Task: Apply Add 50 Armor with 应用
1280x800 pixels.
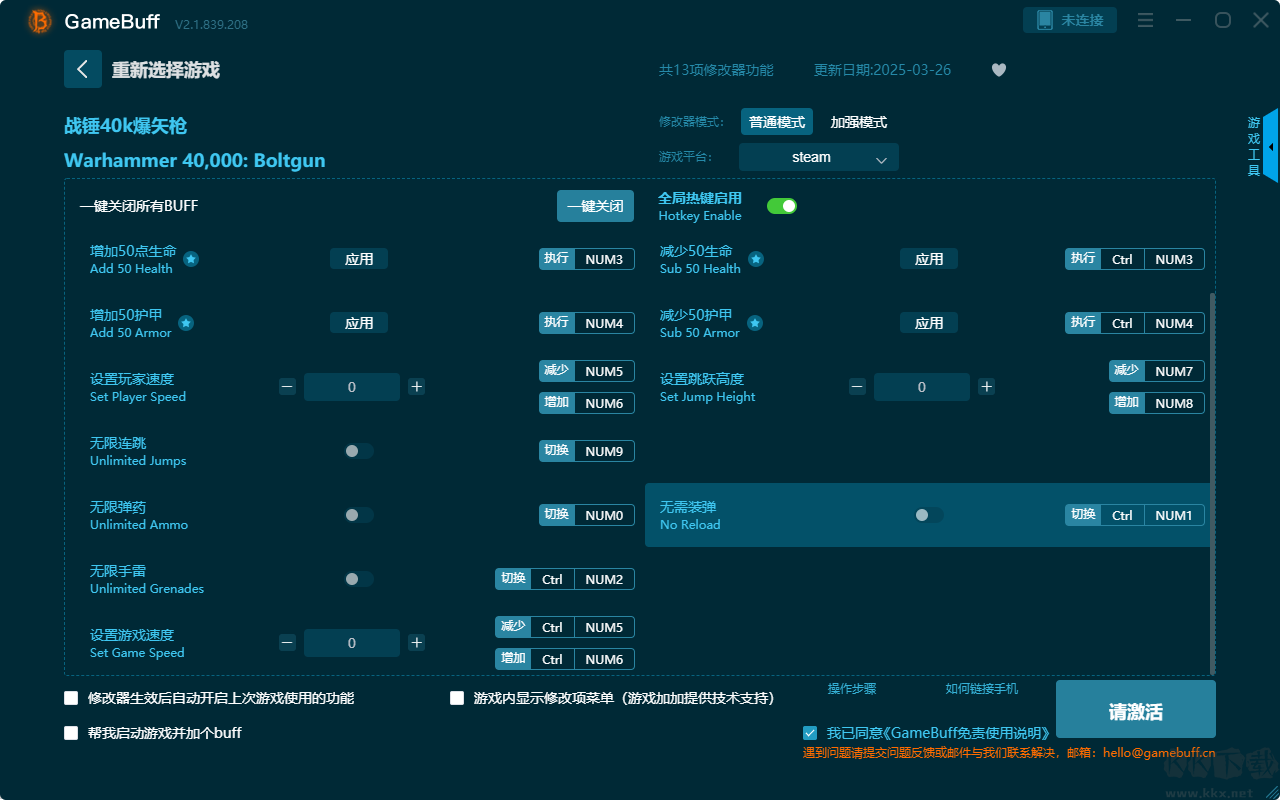Action: (359, 323)
